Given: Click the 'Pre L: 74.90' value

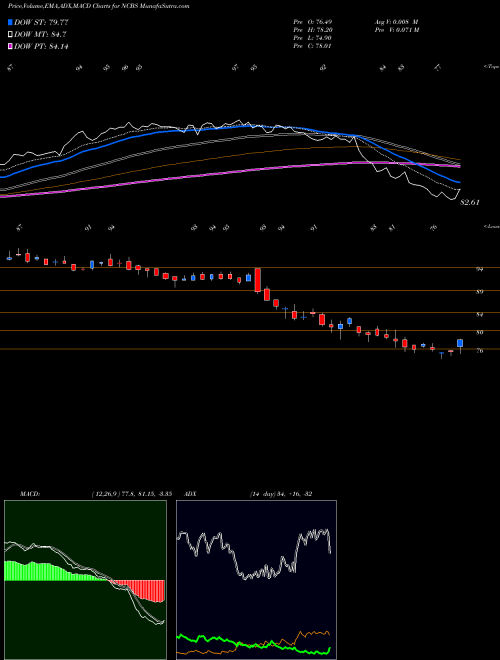Looking at the screenshot, I should [312, 38].
